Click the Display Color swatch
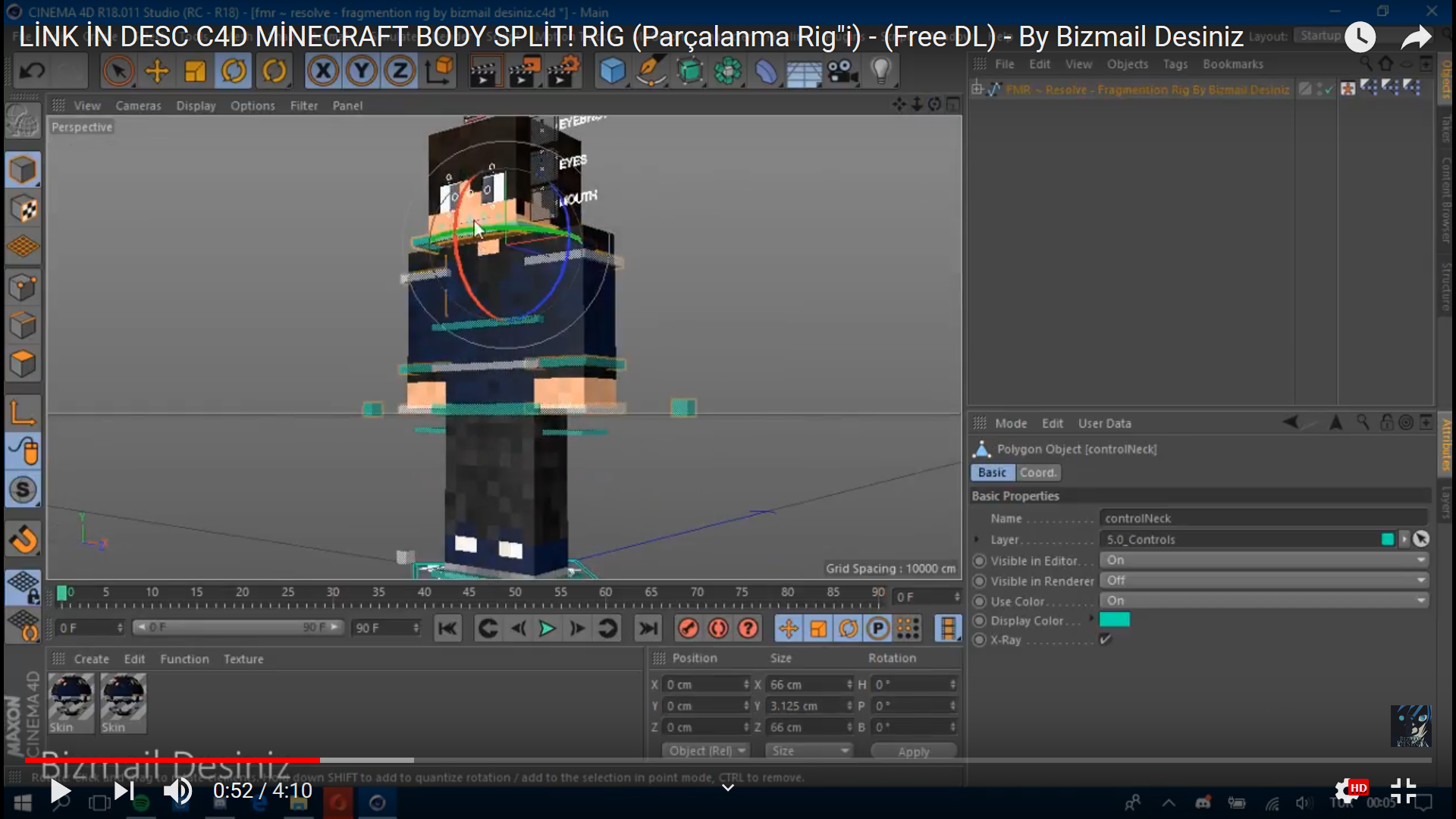This screenshot has width=1456, height=819. (x=1115, y=620)
